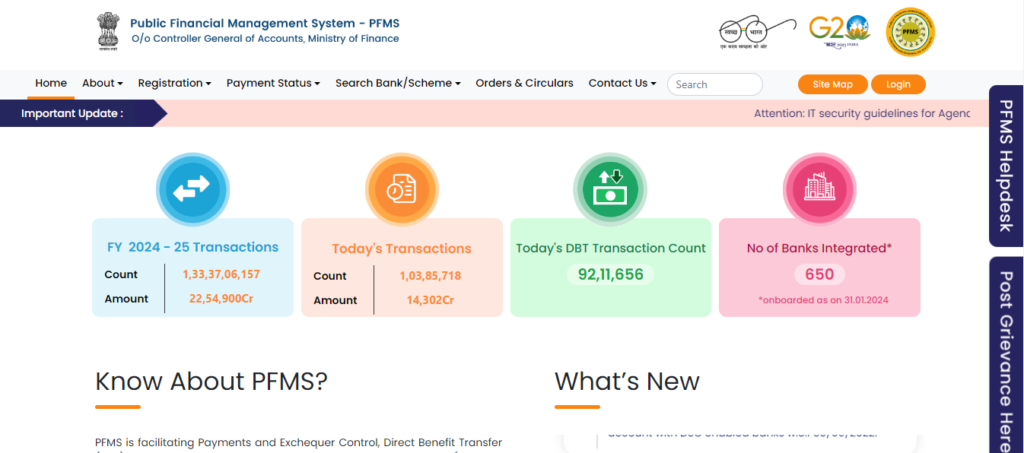Image resolution: width=1024 pixels, height=453 pixels.
Task: Click the amount value 22,54,900Cr
Action: click(x=221, y=298)
